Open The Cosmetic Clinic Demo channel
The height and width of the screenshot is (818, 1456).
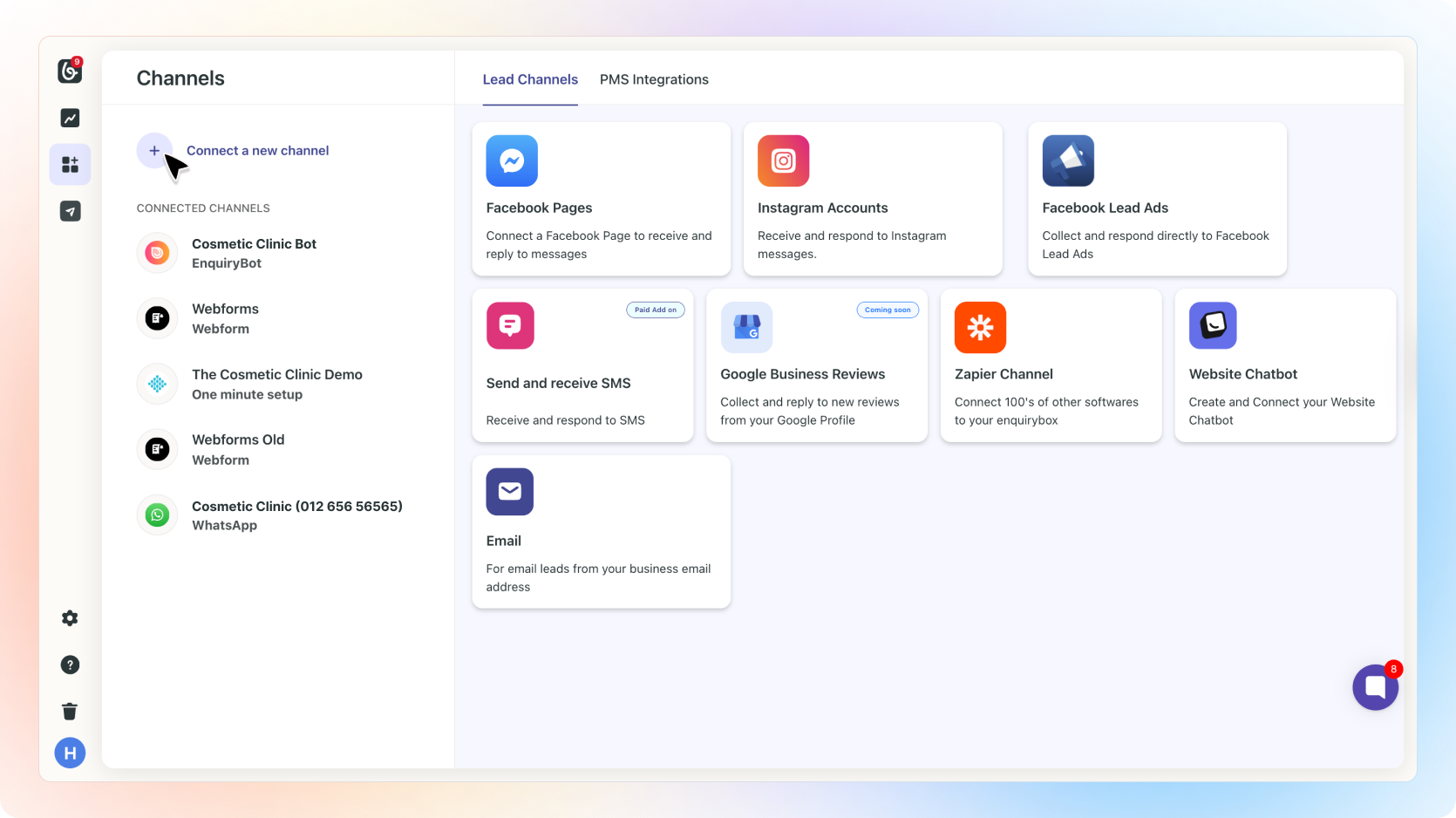click(277, 375)
